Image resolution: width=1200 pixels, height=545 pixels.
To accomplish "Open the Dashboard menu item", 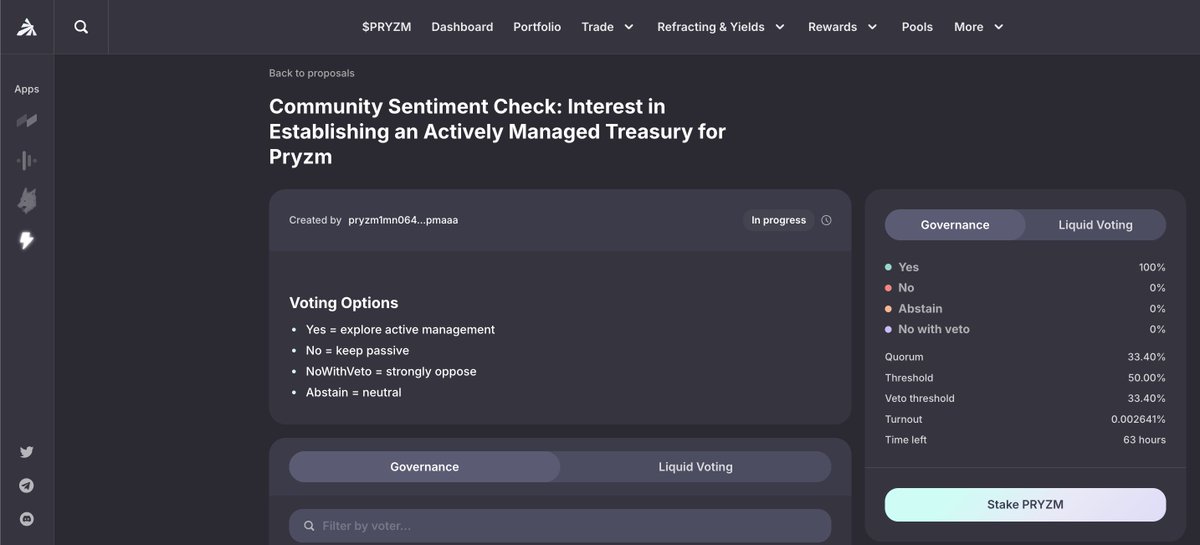I will pos(462,27).
